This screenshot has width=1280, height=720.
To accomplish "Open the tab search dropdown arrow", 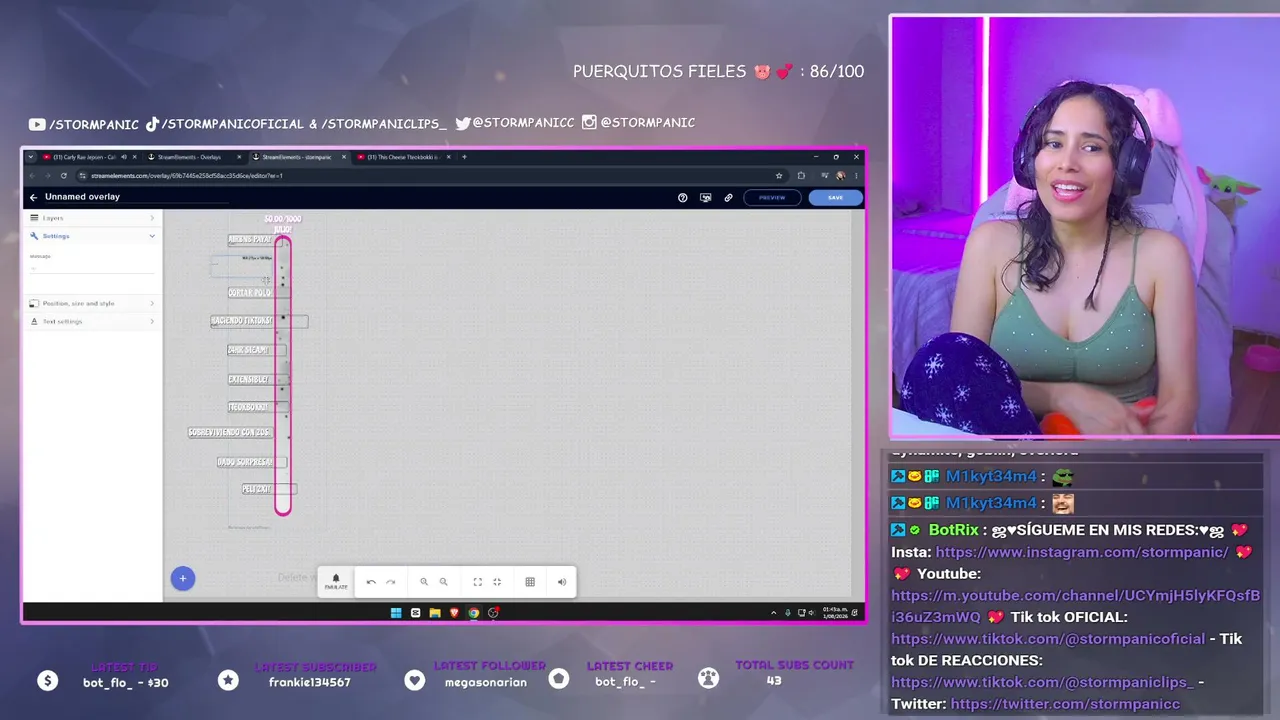I will pos(31,157).
